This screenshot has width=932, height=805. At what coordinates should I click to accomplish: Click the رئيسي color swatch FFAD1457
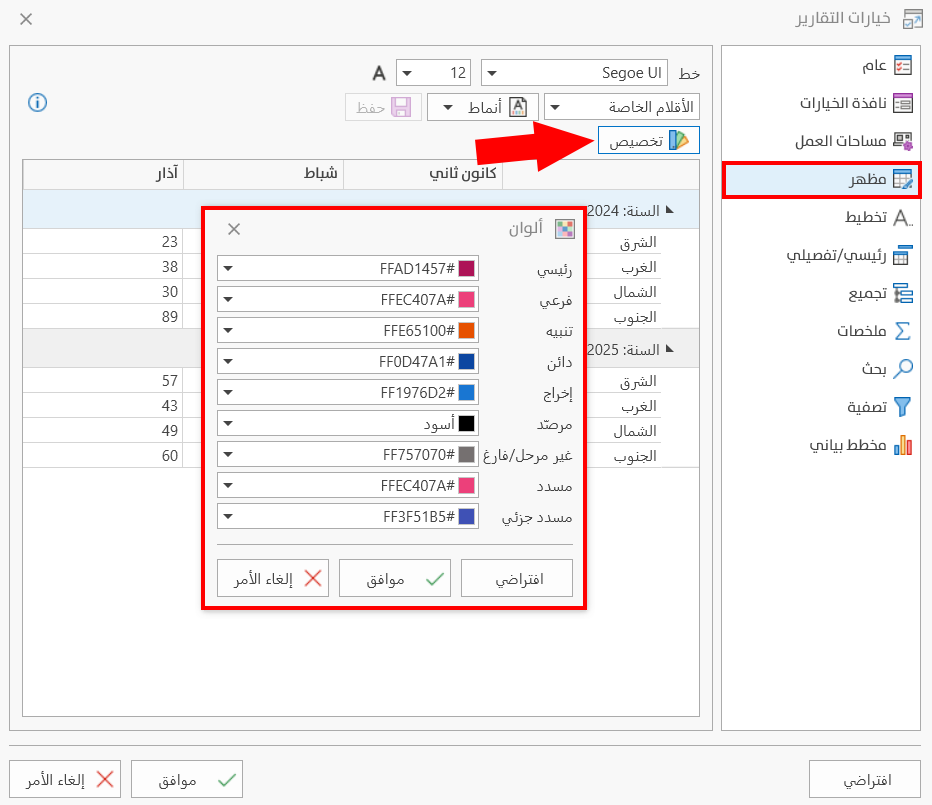coord(467,269)
